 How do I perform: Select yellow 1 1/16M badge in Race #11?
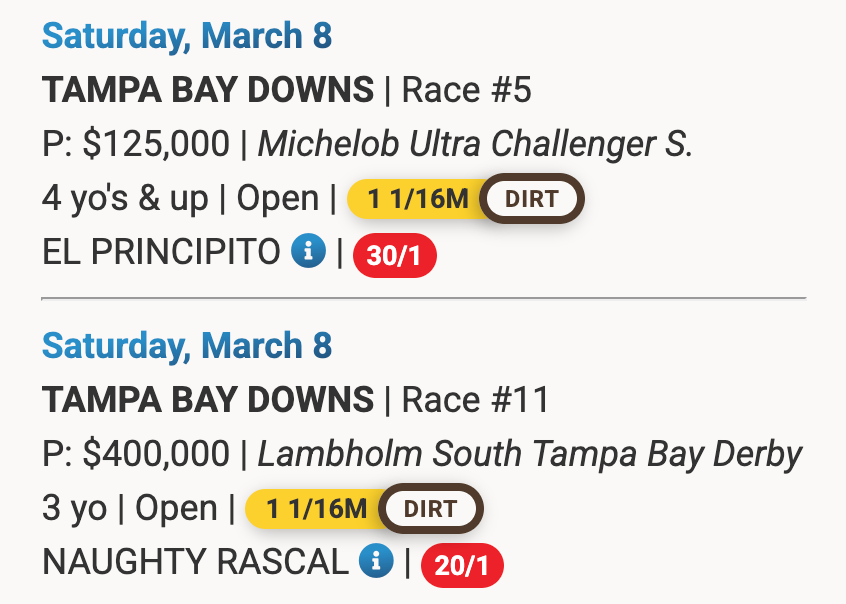[x=317, y=509]
